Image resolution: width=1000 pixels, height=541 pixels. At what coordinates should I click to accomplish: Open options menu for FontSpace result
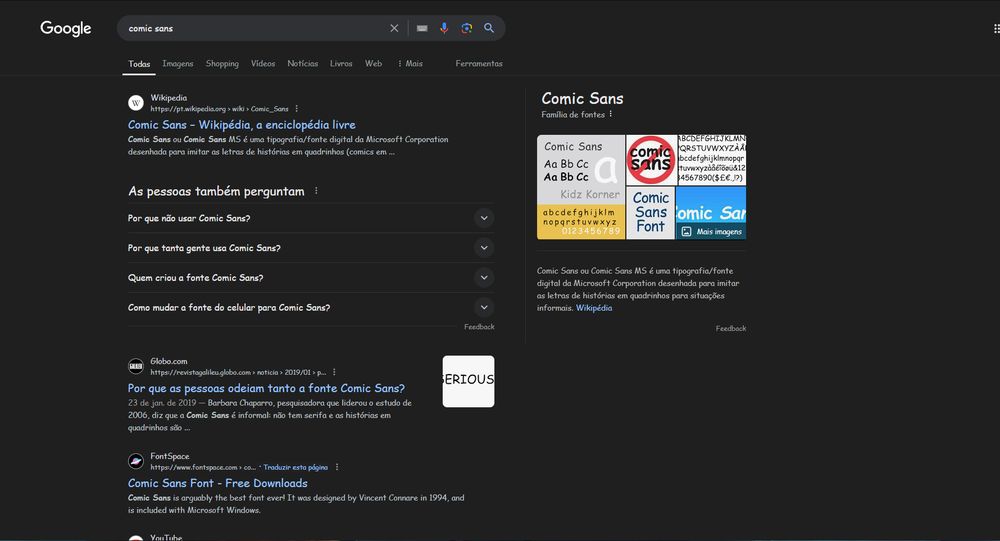(337, 467)
